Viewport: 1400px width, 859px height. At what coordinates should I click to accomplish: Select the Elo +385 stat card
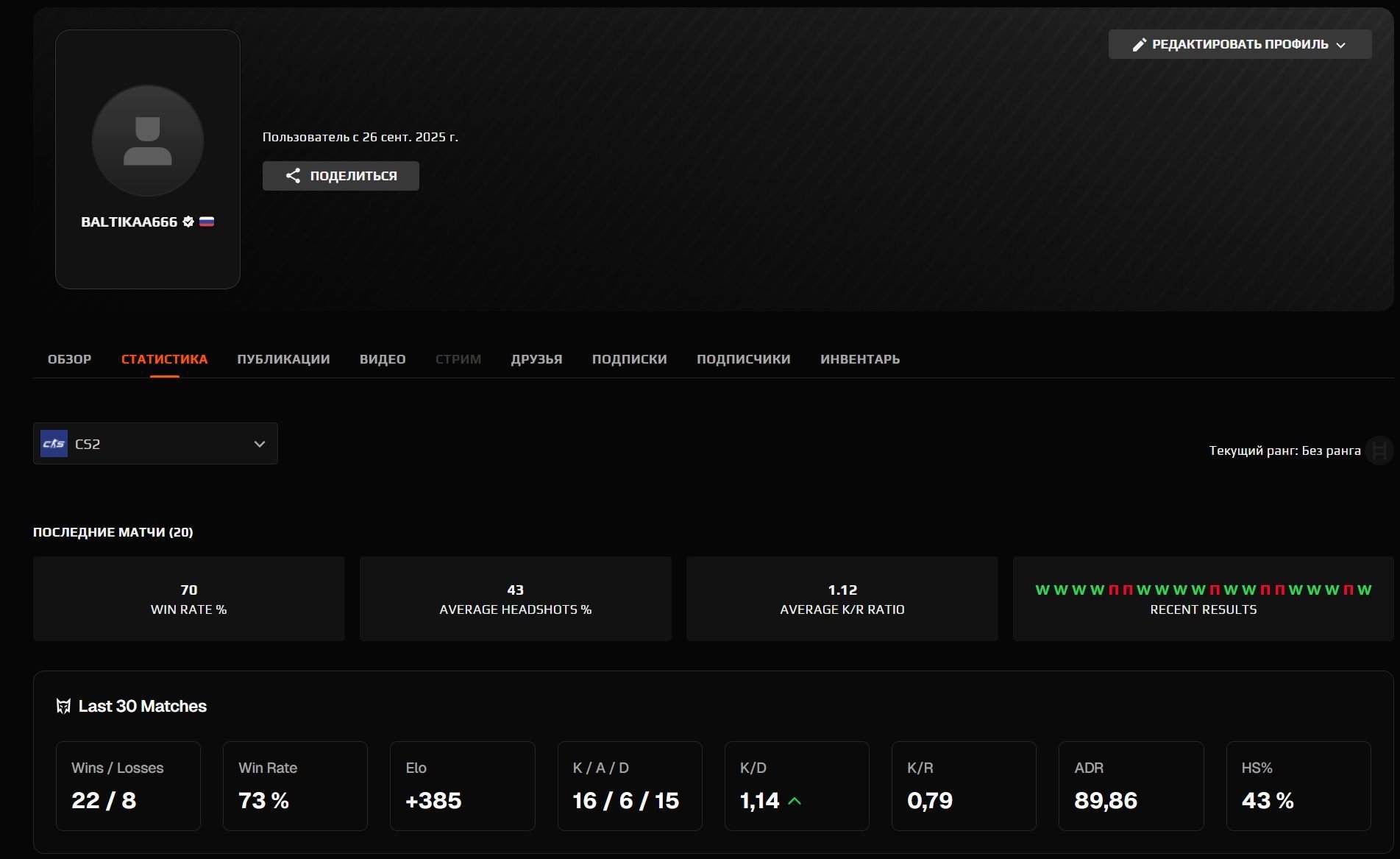point(462,786)
